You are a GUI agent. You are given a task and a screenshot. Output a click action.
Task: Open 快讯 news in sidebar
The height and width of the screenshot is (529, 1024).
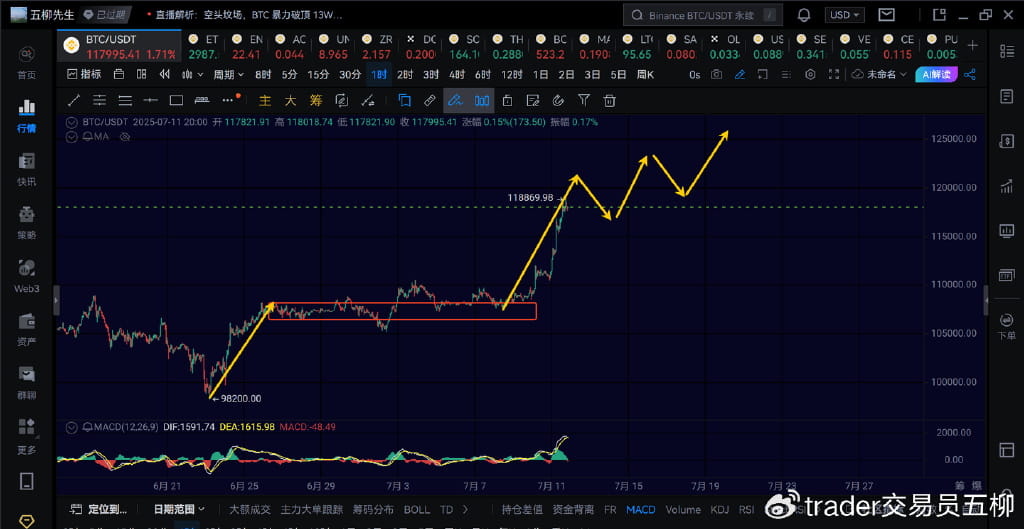pos(27,170)
